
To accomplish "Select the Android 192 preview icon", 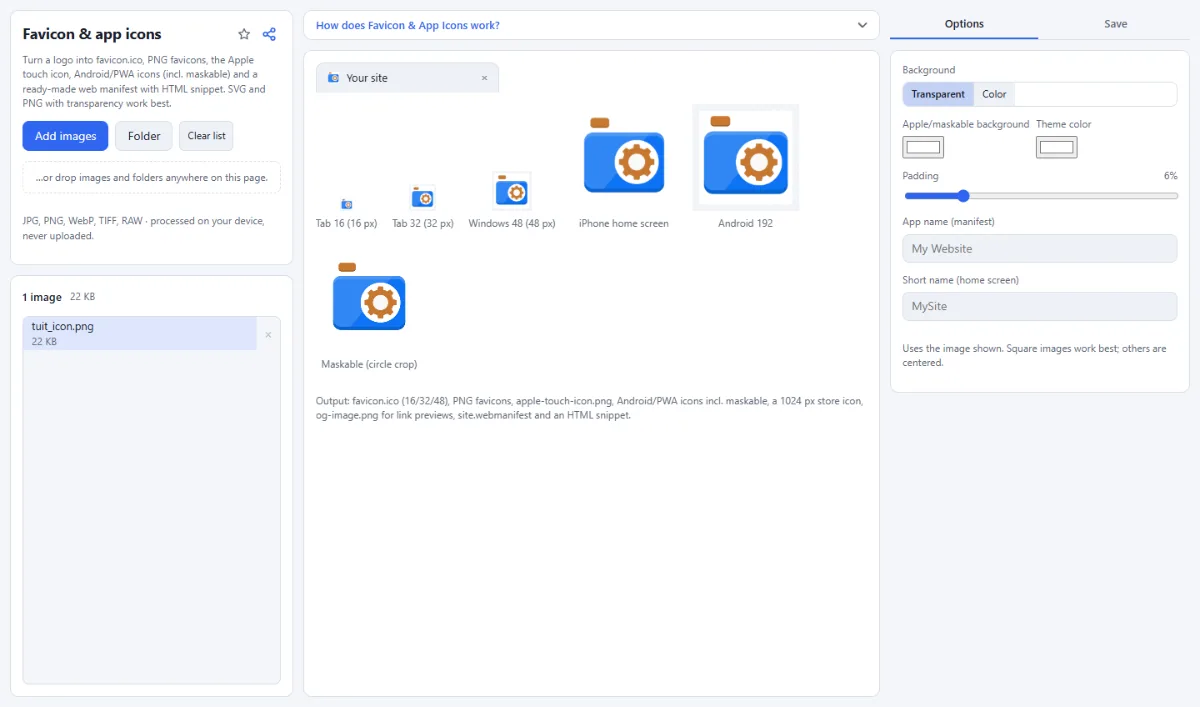I will 746,157.
